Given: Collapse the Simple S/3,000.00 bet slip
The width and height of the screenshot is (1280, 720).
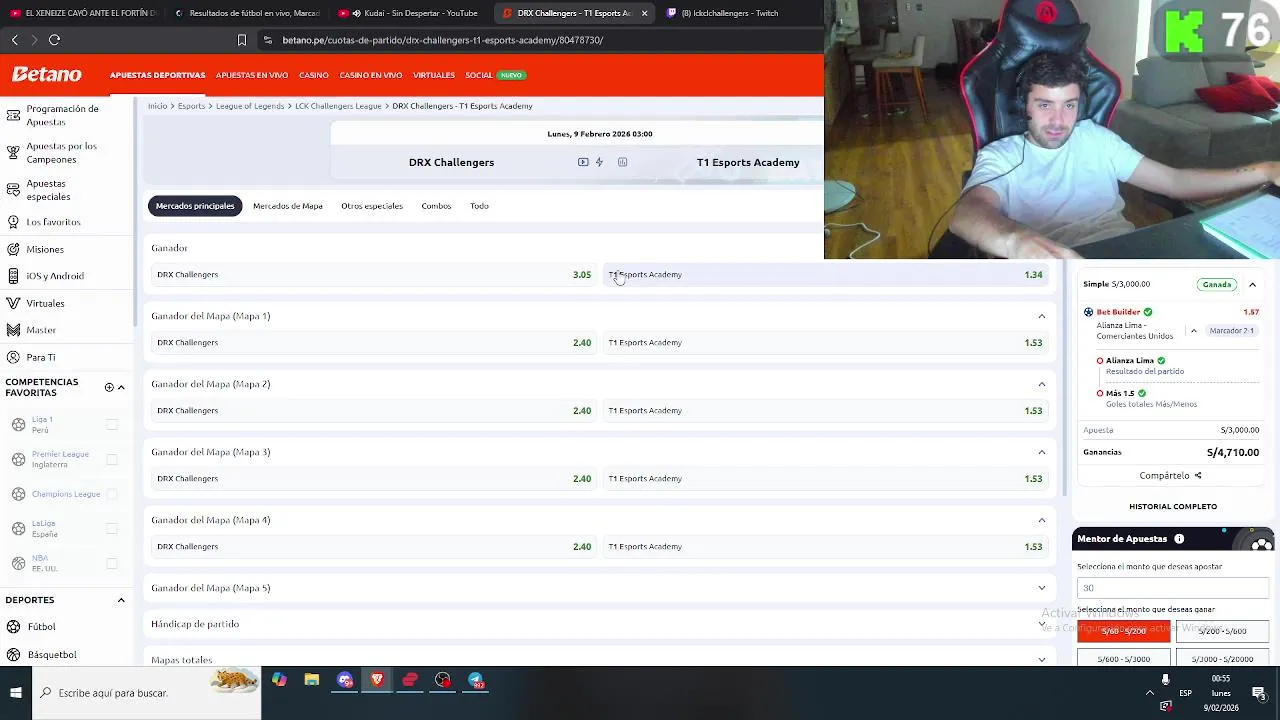Looking at the screenshot, I should coord(1252,285).
